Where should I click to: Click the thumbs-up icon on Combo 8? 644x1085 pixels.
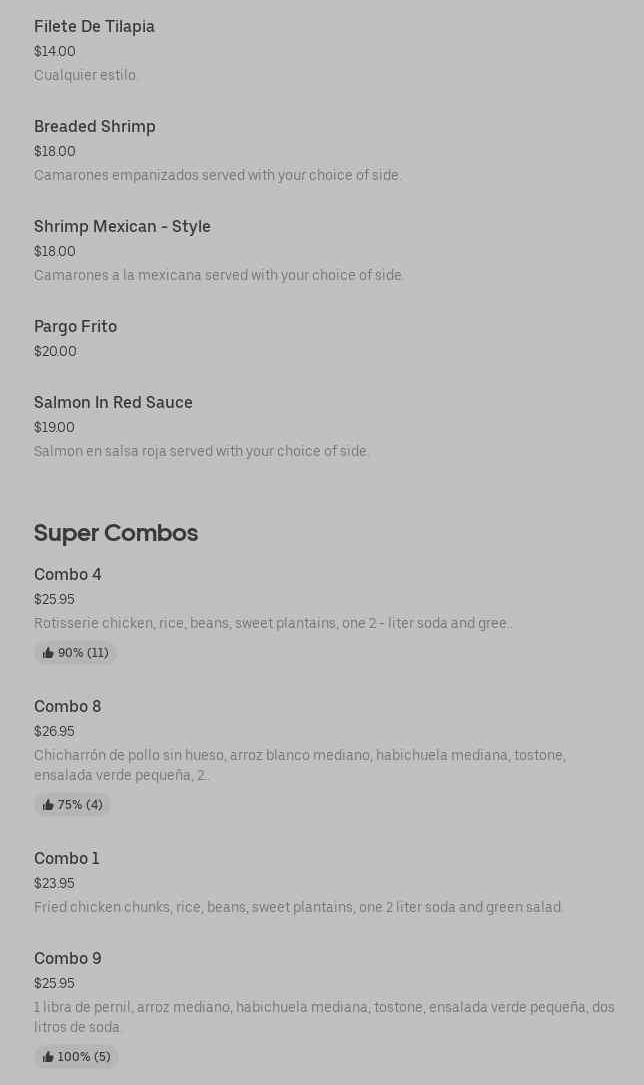(x=48, y=805)
